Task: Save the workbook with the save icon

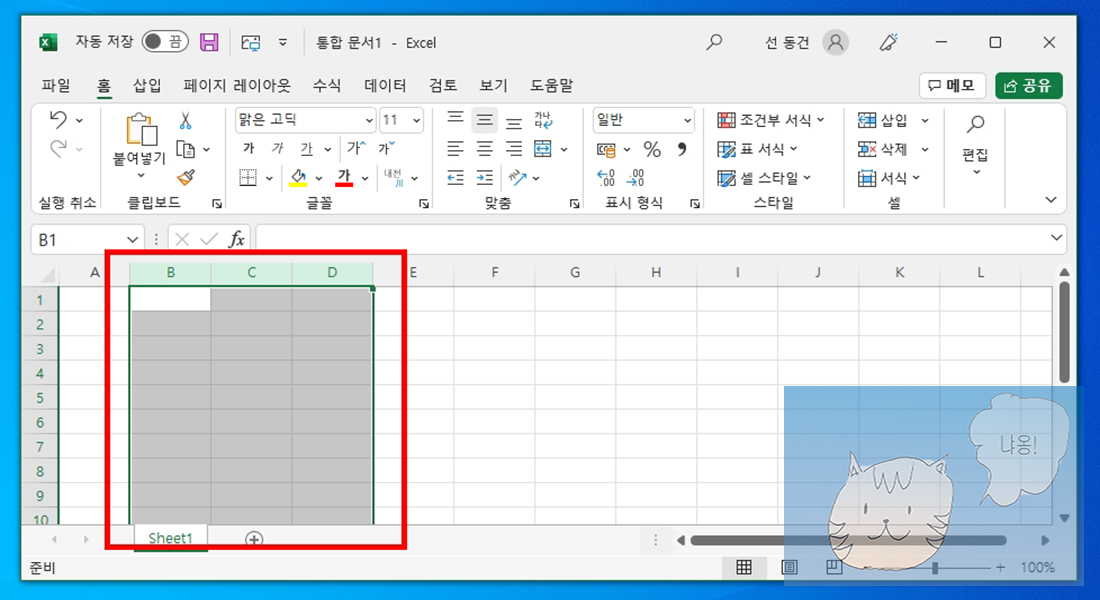Action: point(209,42)
